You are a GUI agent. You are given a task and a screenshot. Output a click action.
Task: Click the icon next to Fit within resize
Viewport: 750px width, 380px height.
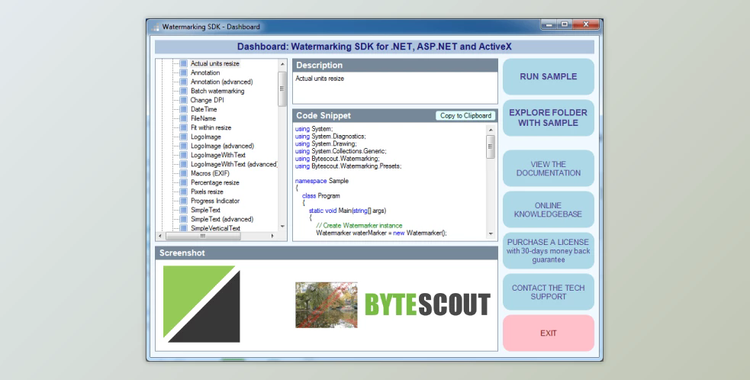click(x=183, y=128)
